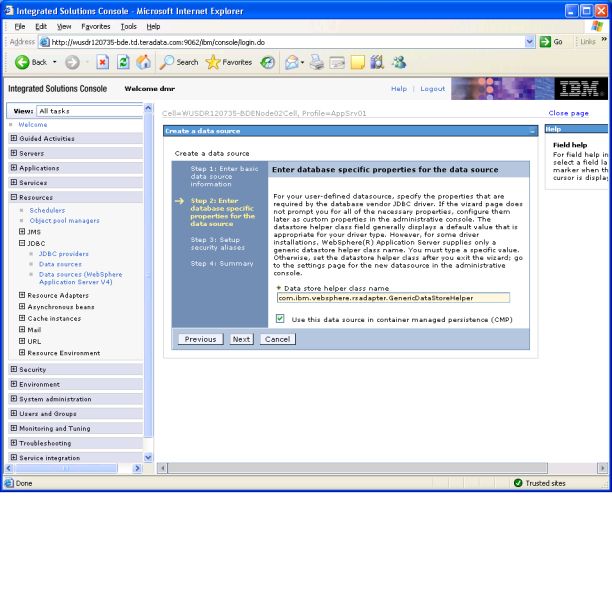Image resolution: width=612 pixels, height=608 pixels.
Task: Click the Previous wizard button
Action: click(x=201, y=339)
